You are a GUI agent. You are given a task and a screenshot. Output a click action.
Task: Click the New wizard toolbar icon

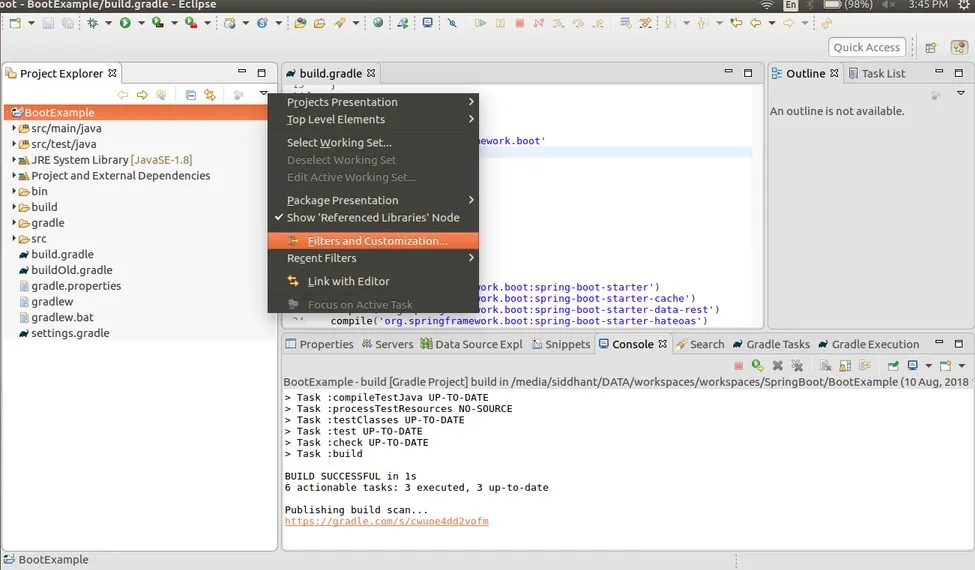16,23
